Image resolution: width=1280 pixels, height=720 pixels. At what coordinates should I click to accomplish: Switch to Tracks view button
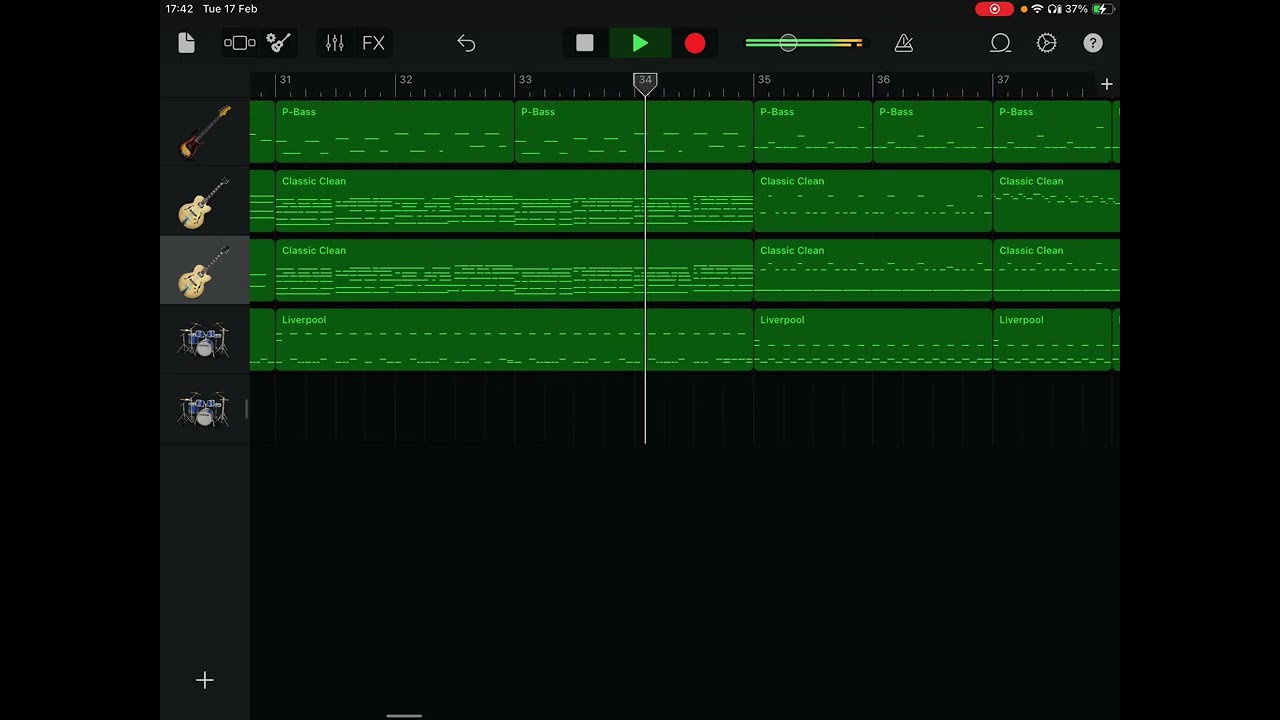pyautogui.click(x=239, y=43)
